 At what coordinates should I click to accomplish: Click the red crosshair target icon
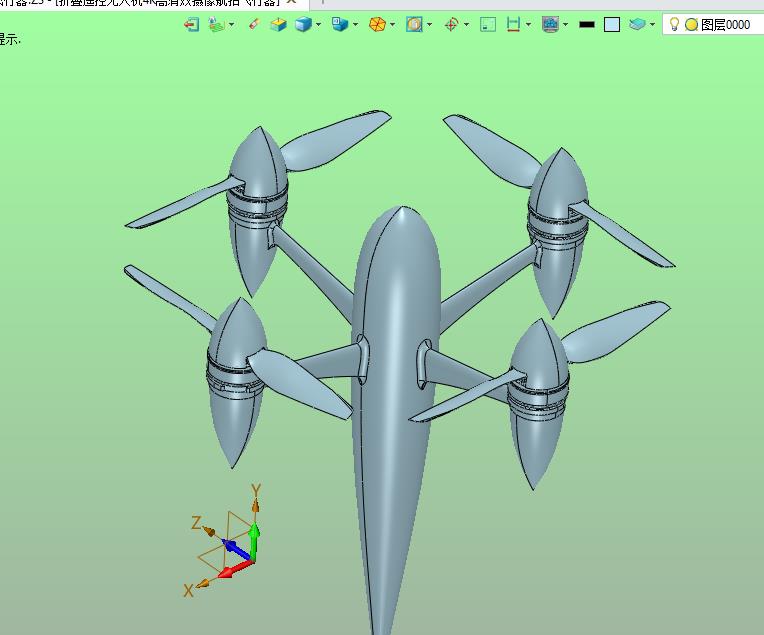pos(452,24)
